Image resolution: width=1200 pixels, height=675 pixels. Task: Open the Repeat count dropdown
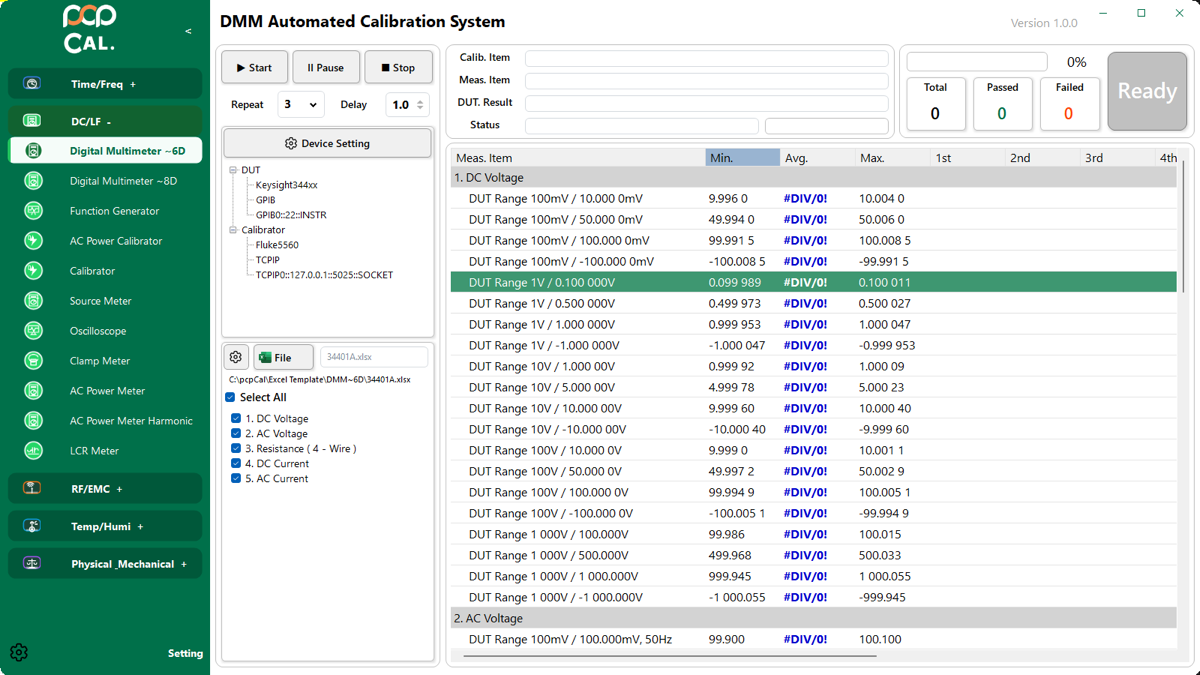(300, 105)
